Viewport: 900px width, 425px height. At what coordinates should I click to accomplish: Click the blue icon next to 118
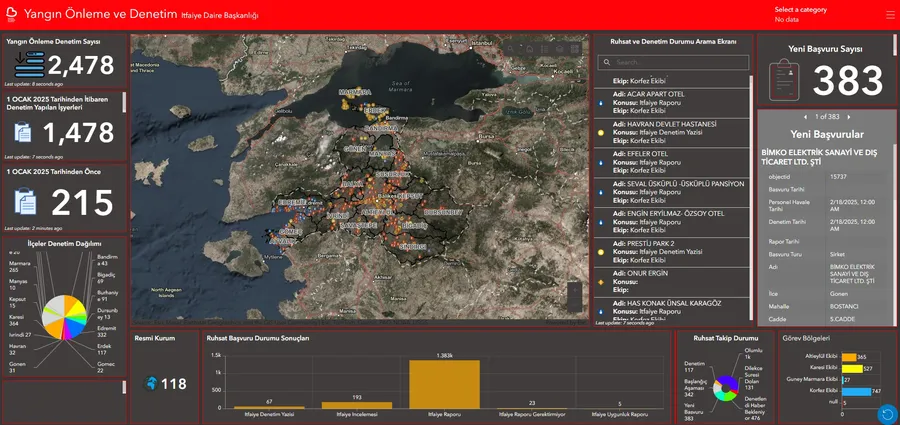151,384
